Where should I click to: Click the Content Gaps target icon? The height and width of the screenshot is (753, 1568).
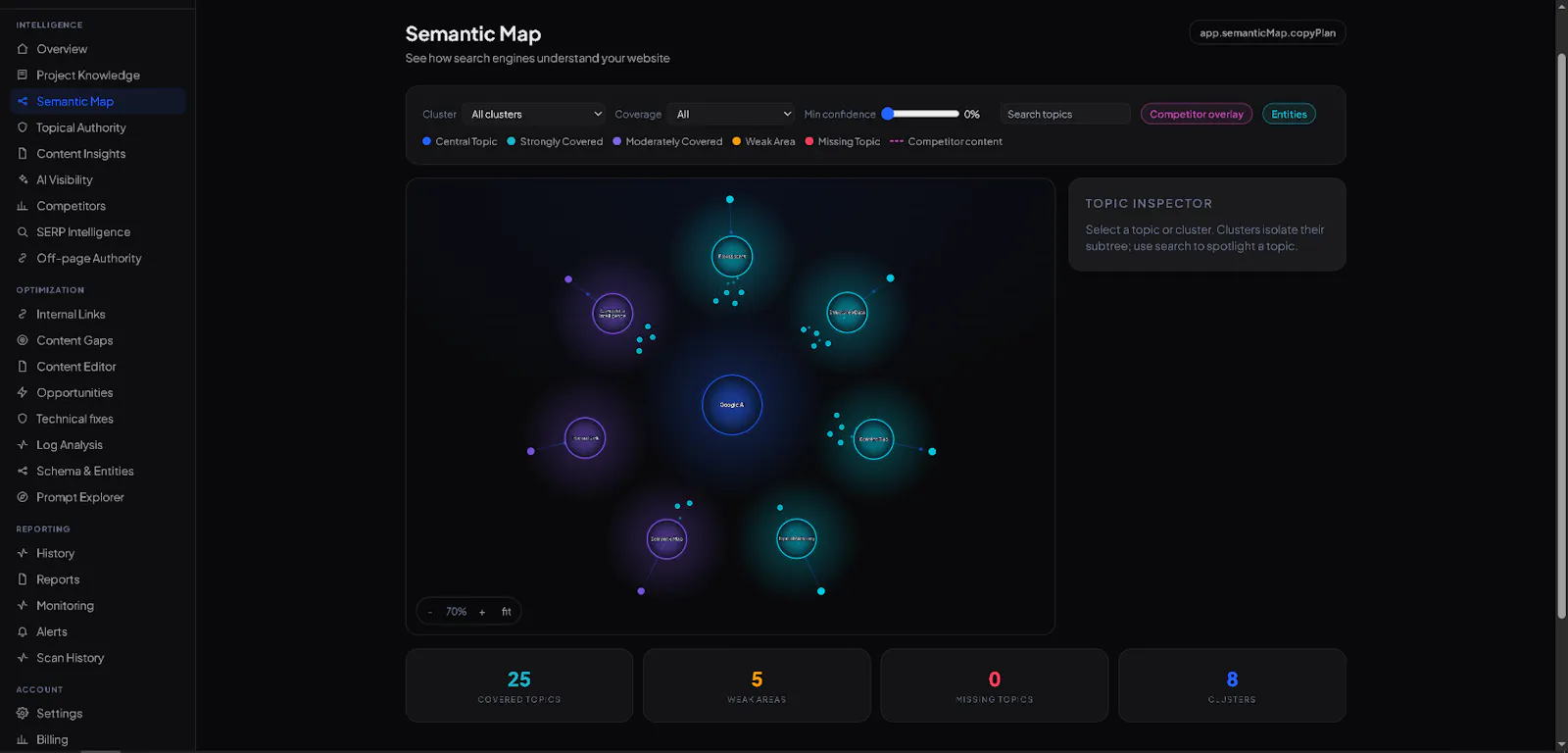[x=23, y=340]
